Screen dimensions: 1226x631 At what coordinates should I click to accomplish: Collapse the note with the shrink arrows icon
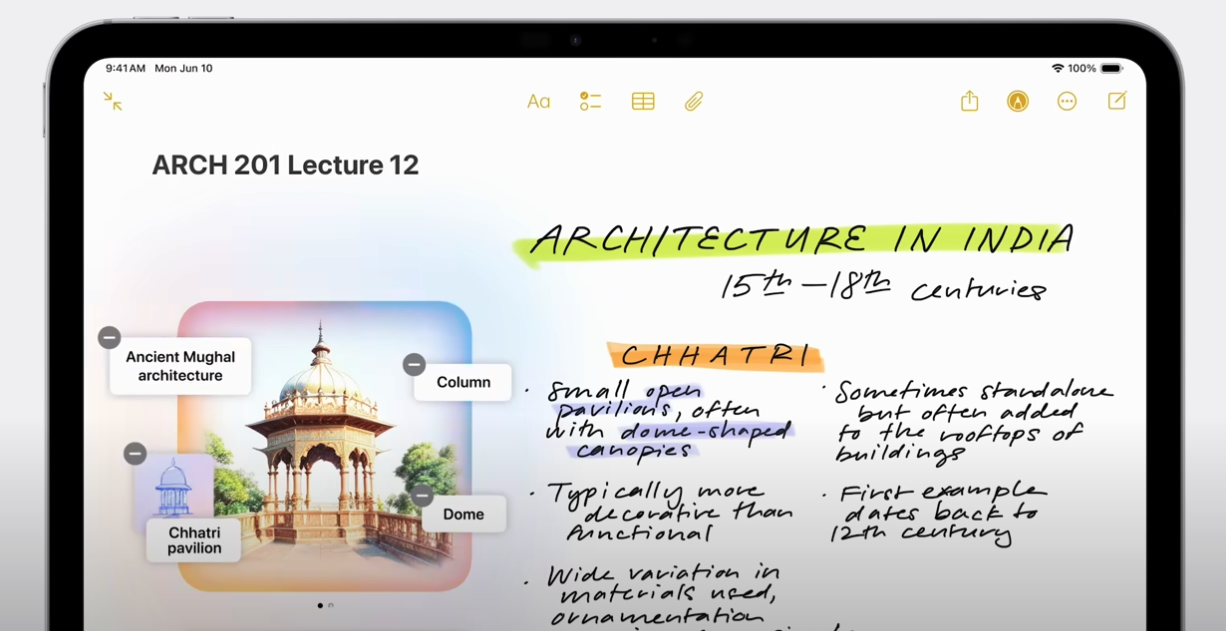click(x=113, y=101)
